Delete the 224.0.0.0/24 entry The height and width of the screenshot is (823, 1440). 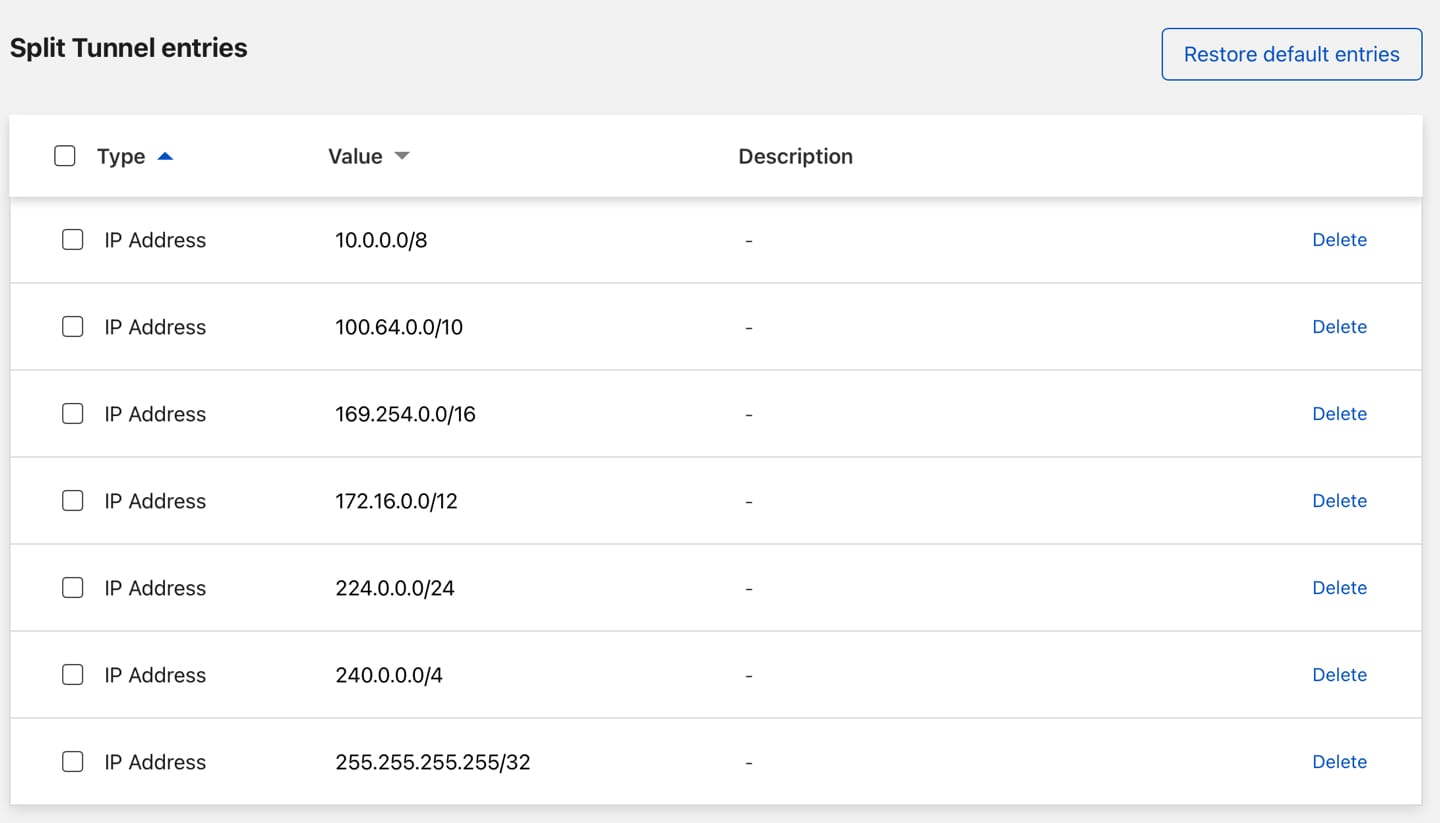1340,587
